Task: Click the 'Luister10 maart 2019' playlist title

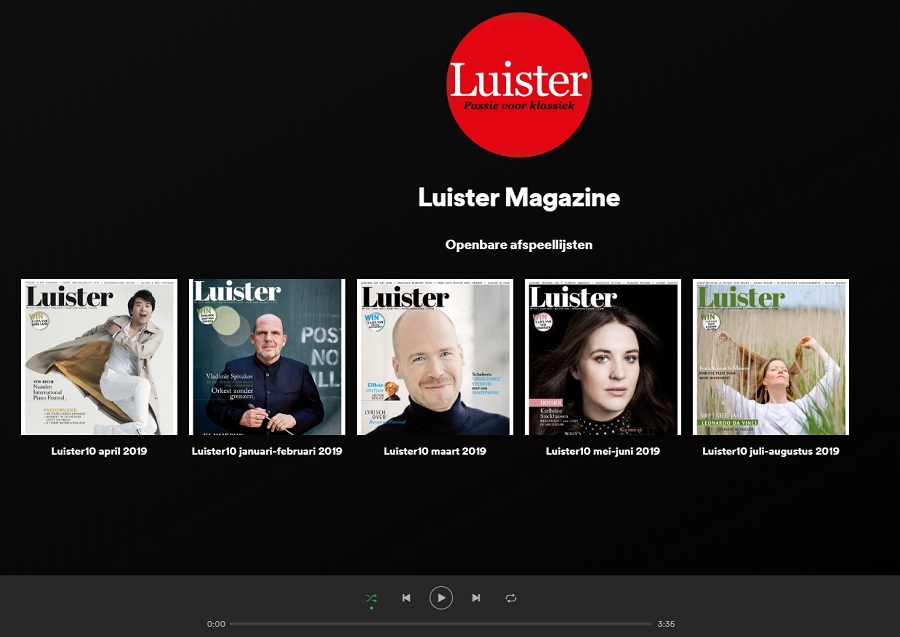Action: pos(435,451)
